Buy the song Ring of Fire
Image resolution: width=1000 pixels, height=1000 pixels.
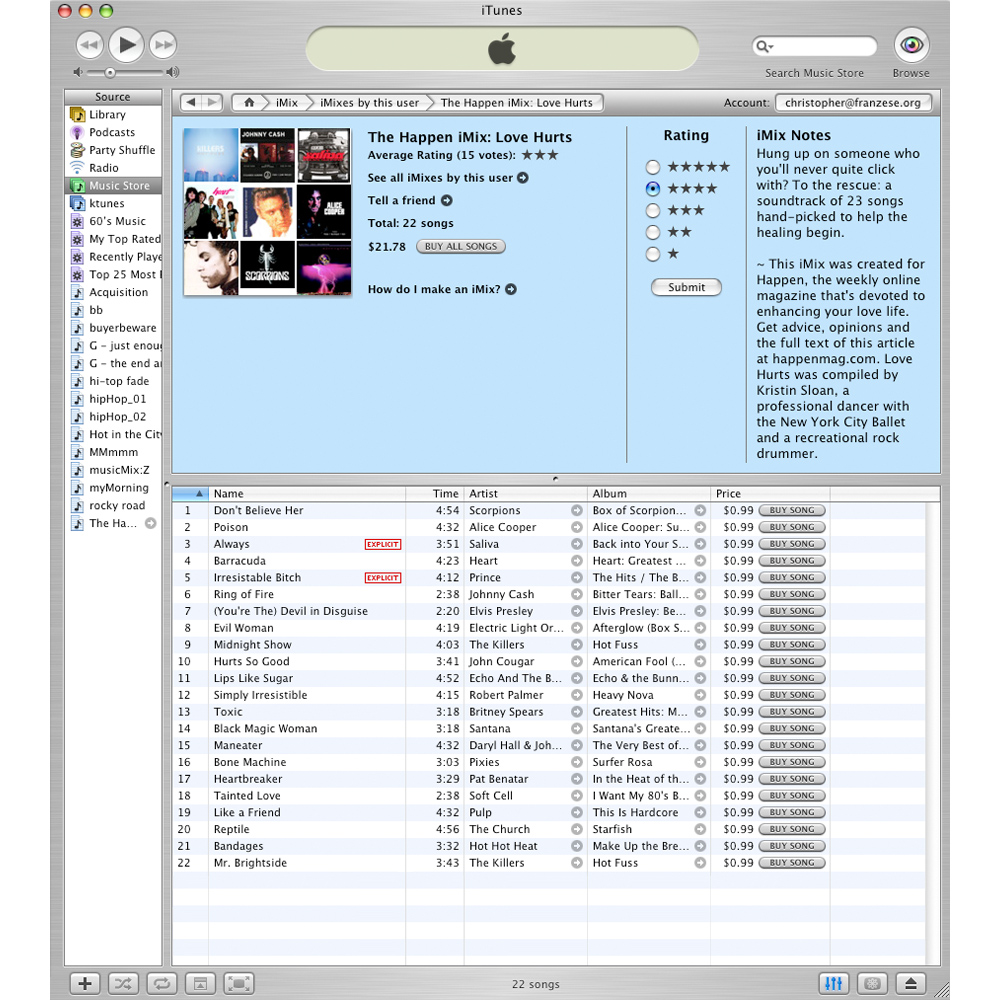(791, 594)
